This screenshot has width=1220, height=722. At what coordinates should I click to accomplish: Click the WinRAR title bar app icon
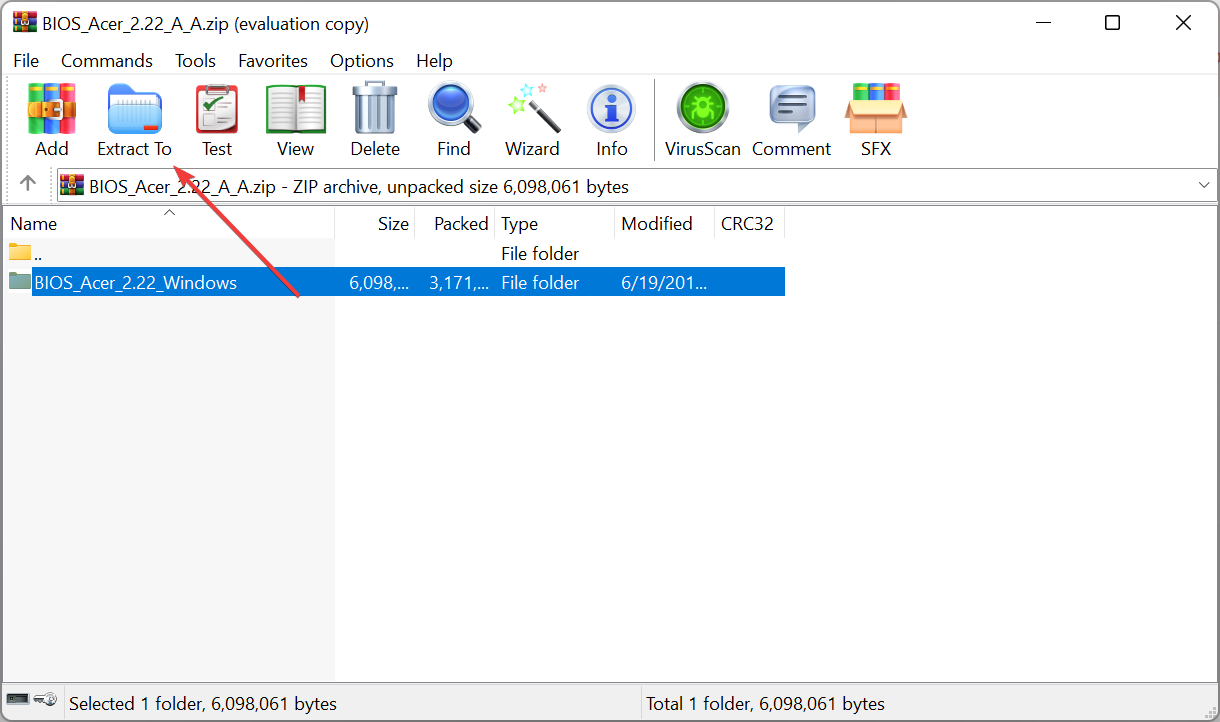[x=24, y=23]
